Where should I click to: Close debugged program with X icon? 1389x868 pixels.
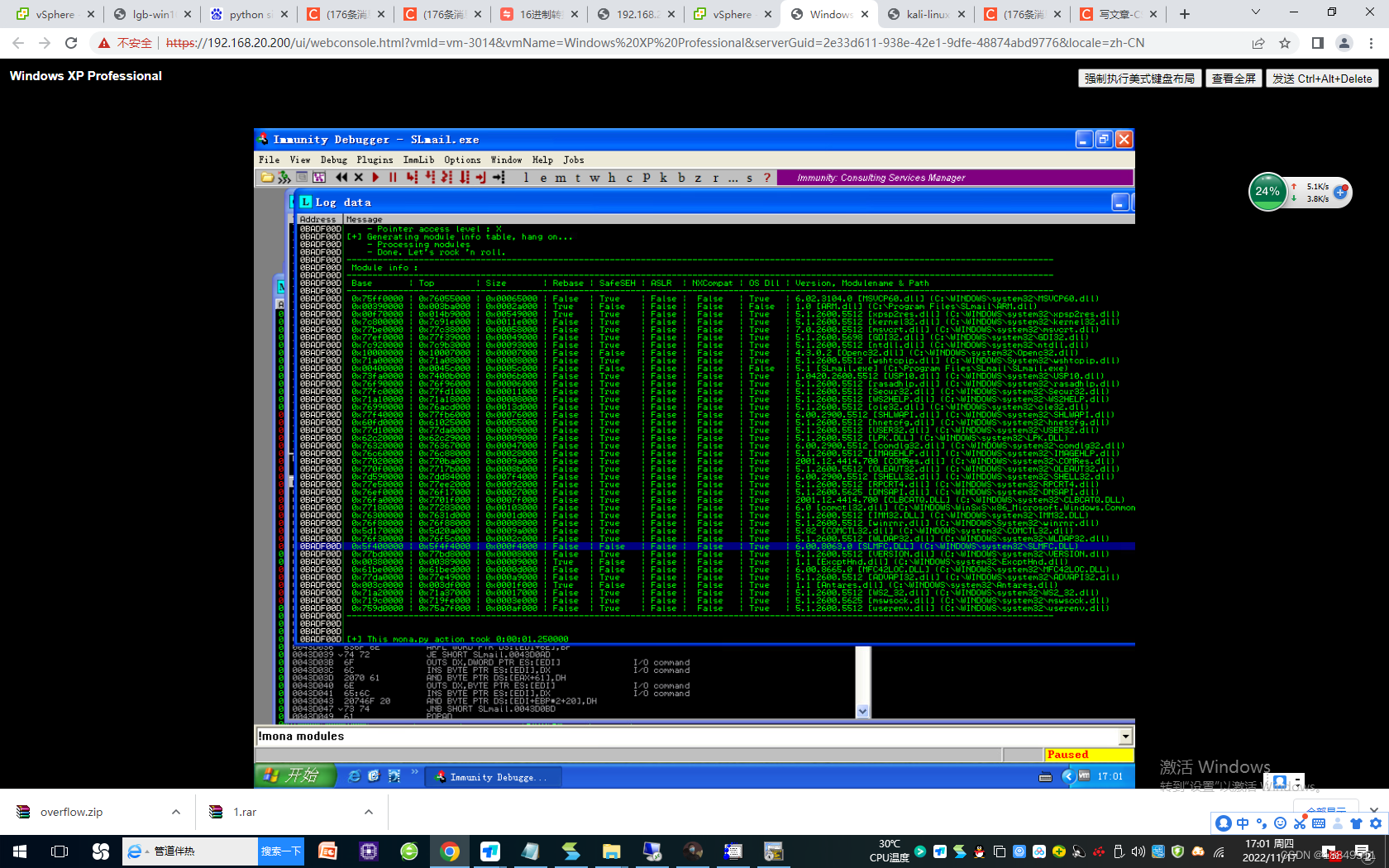[358, 177]
